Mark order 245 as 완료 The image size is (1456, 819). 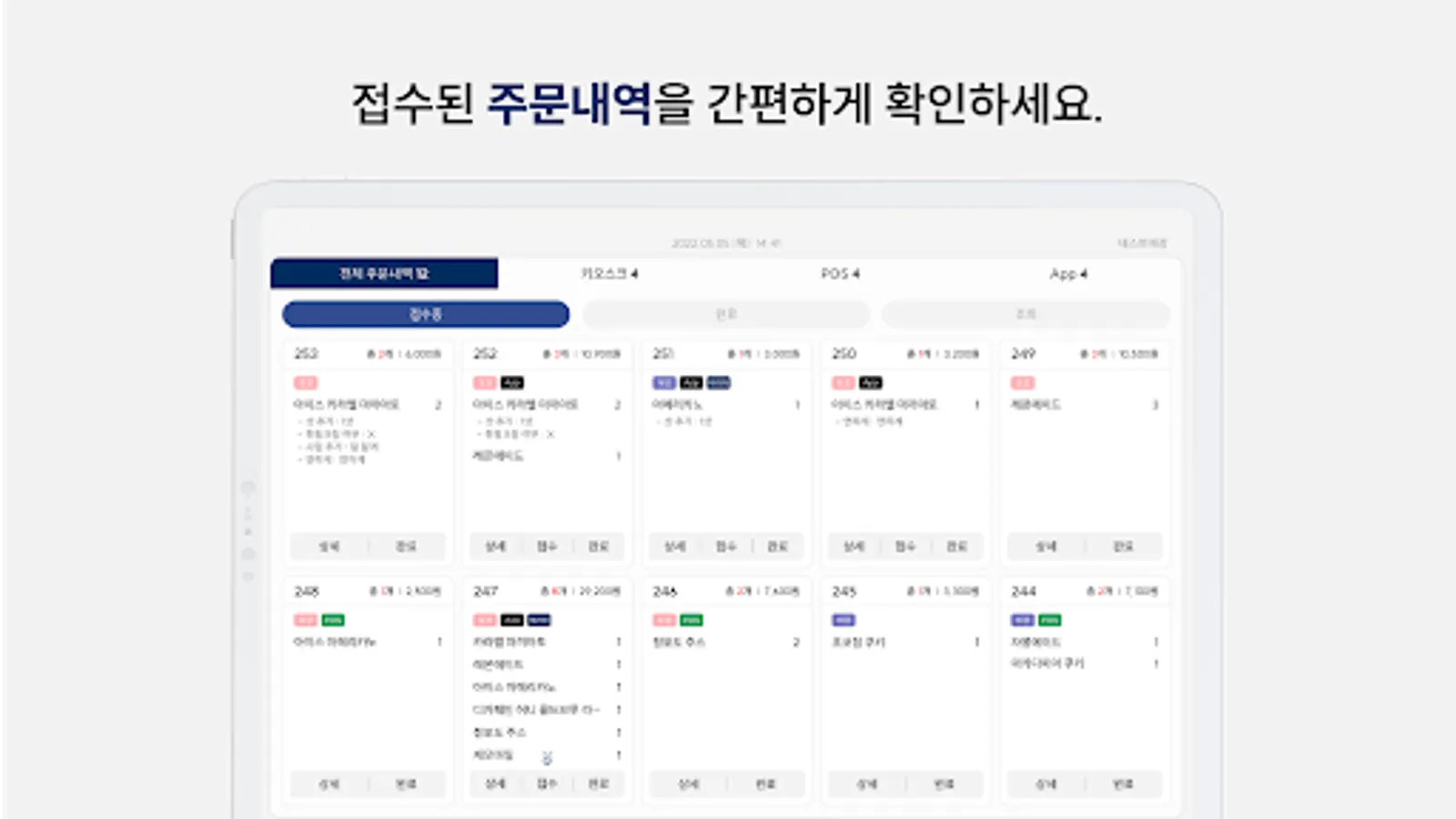944,784
